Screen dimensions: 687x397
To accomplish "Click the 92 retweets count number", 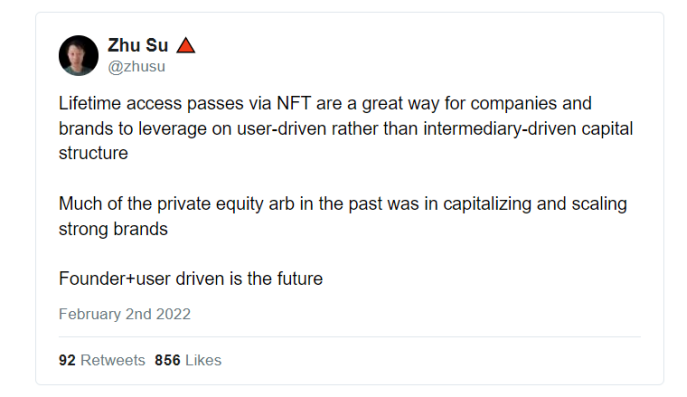I will (67, 360).
